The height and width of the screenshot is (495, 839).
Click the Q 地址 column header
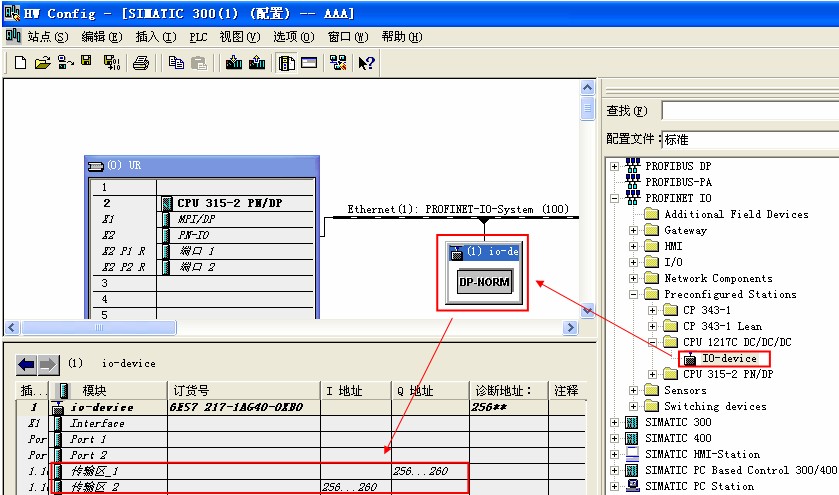click(430, 391)
